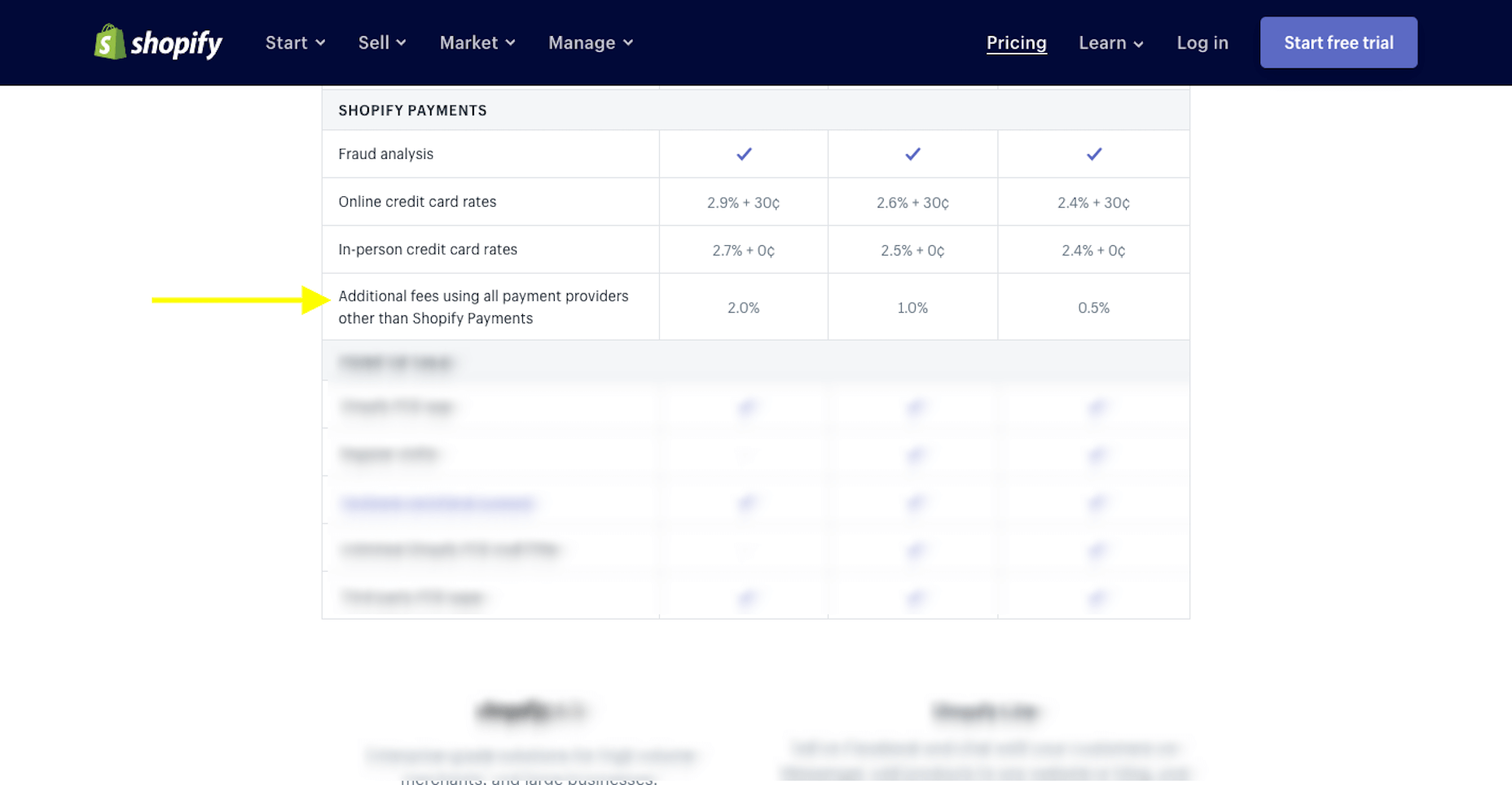Select the 2.5% + 0¢ rate cell
The image size is (1512, 785).
click(x=912, y=251)
